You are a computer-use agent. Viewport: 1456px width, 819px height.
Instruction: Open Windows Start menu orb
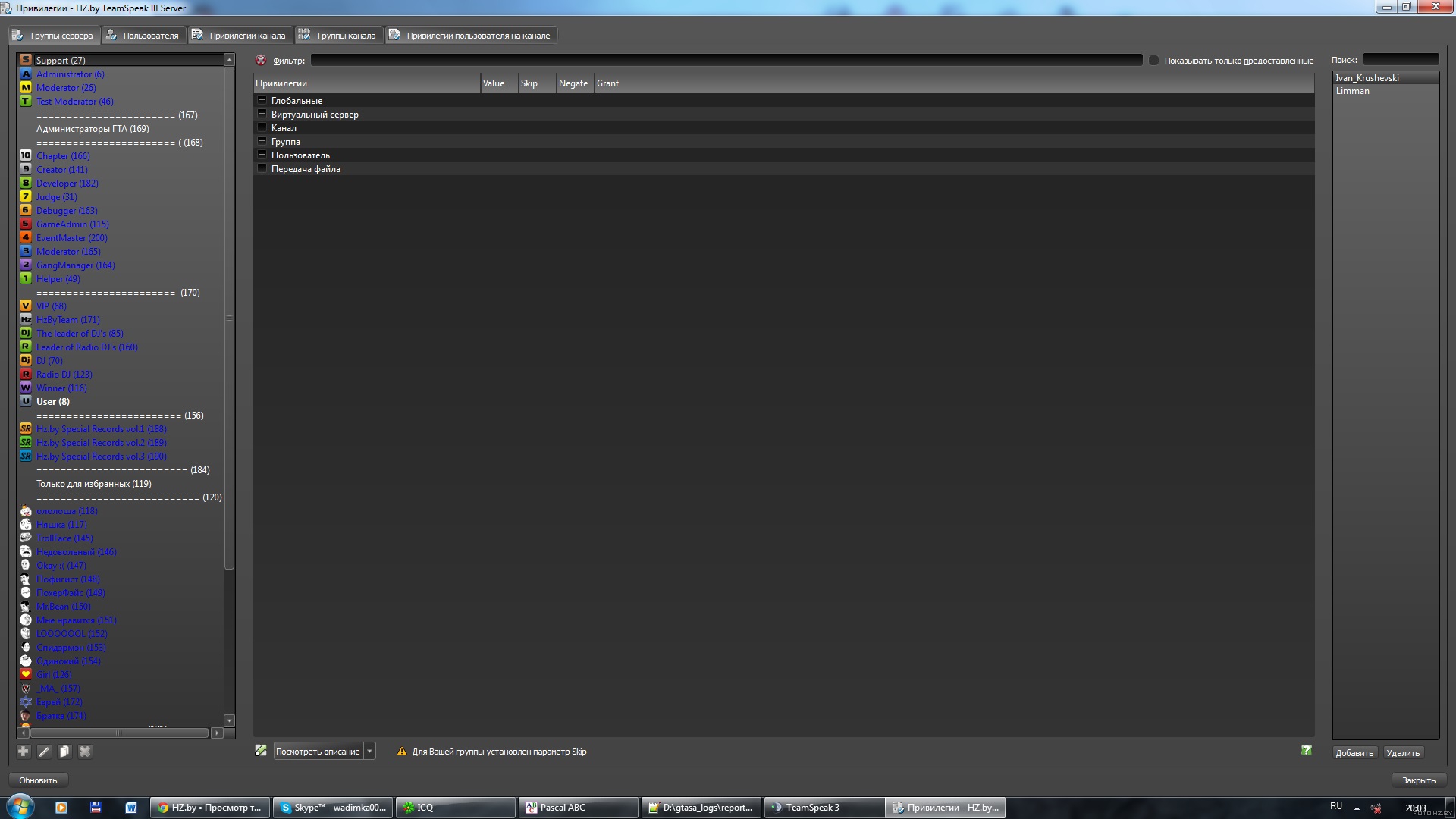(20, 806)
